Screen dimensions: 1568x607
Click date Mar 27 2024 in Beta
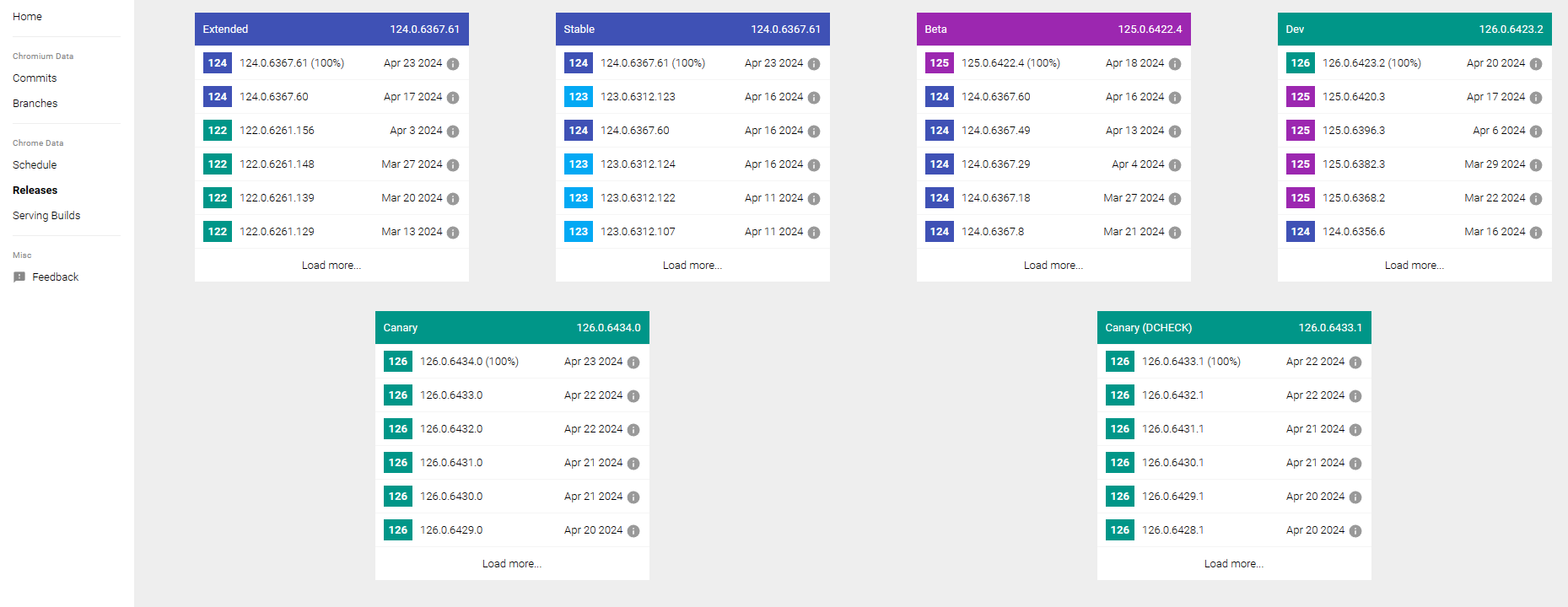(x=1134, y=198)
